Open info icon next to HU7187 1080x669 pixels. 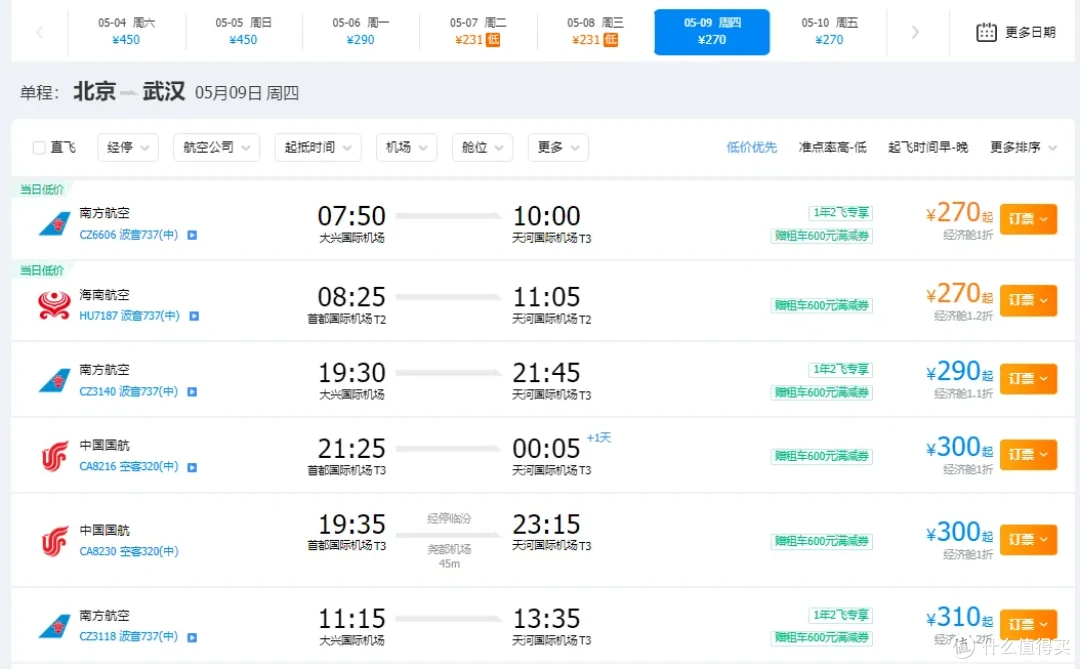click(x=194, y=316)
